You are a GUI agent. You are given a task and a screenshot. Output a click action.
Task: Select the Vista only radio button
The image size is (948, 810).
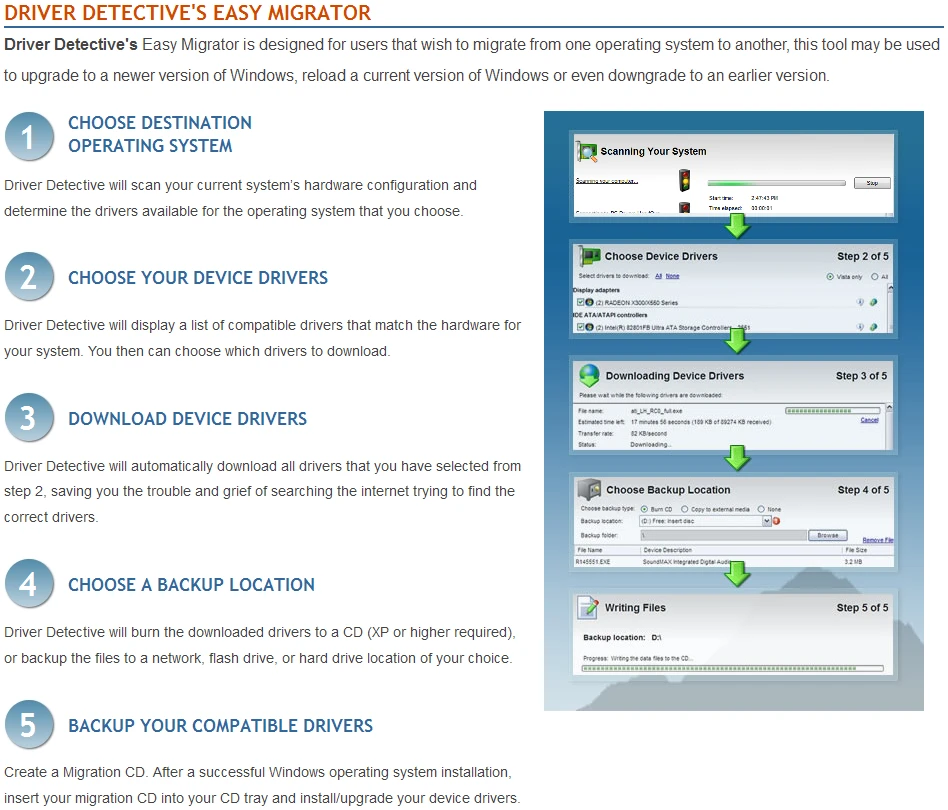pyautogui.click(x=830, y=277)
